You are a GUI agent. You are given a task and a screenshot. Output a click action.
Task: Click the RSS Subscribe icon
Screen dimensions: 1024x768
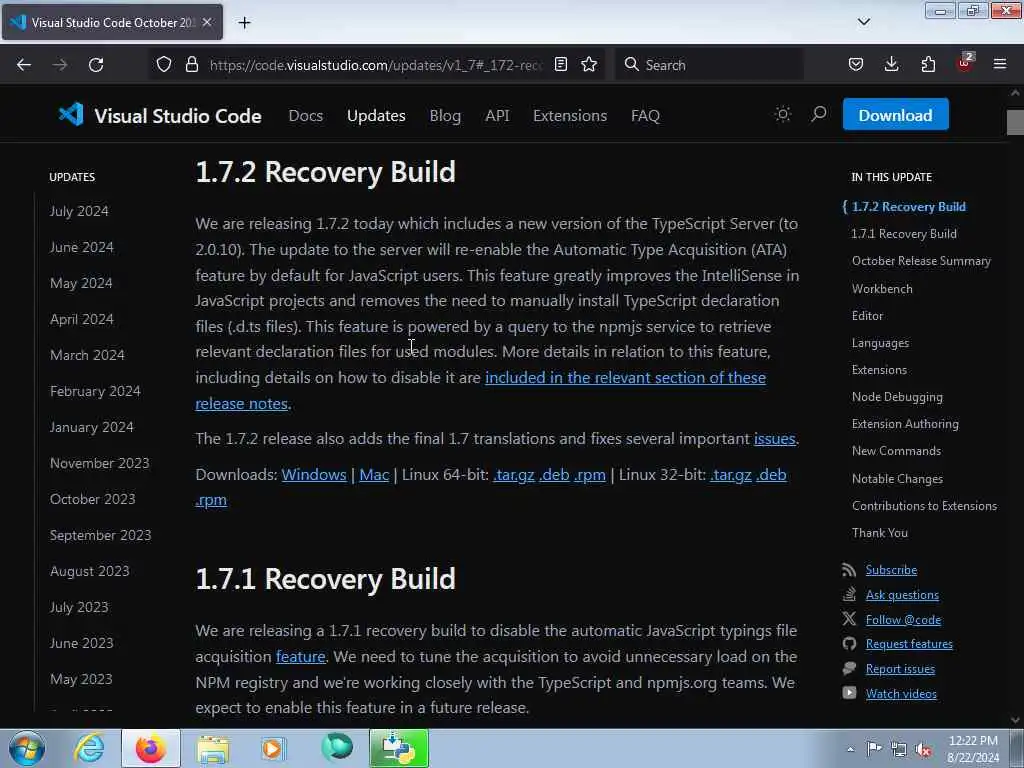click(849, 570)
